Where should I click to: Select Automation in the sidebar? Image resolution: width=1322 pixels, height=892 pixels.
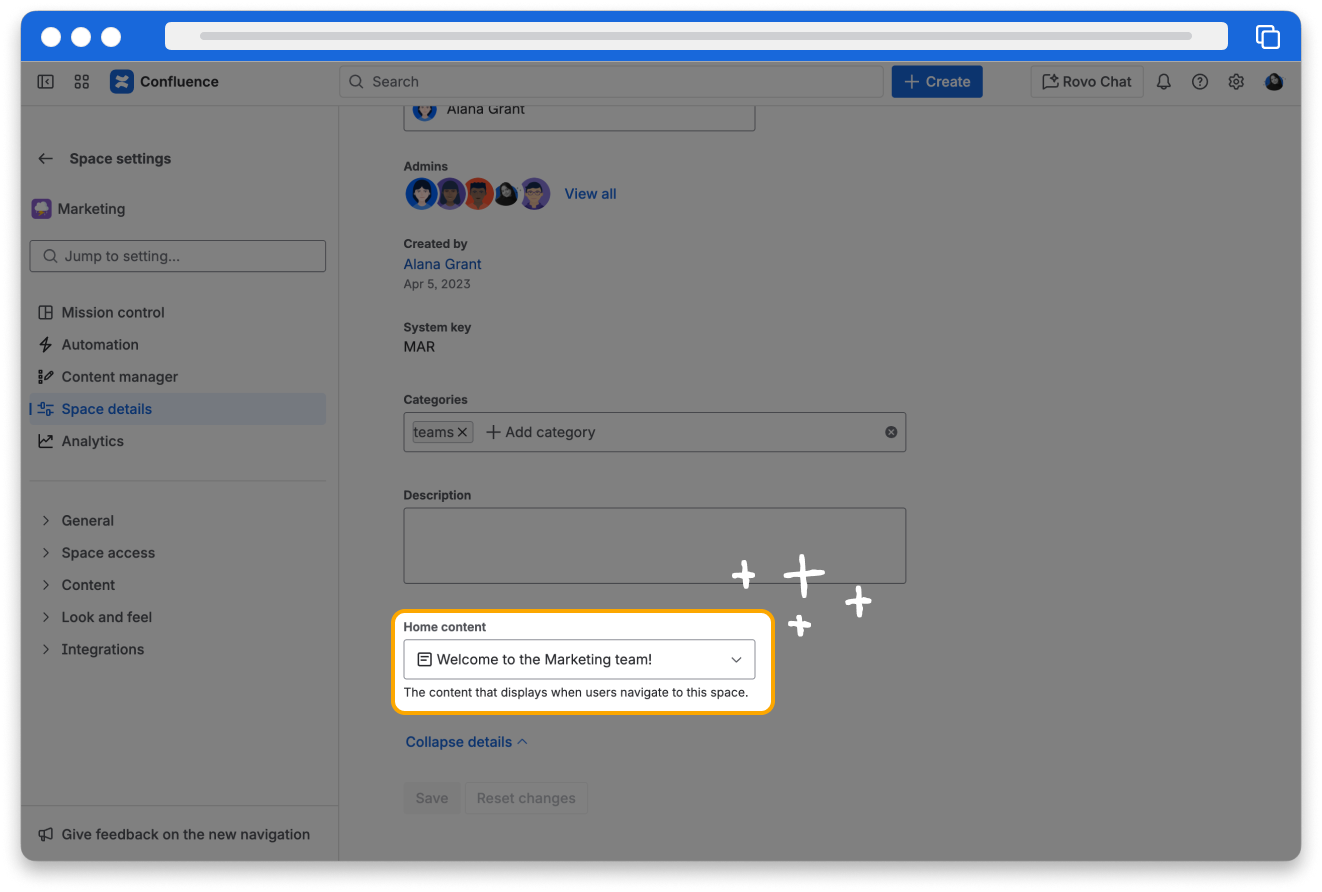tap(100, 345)
